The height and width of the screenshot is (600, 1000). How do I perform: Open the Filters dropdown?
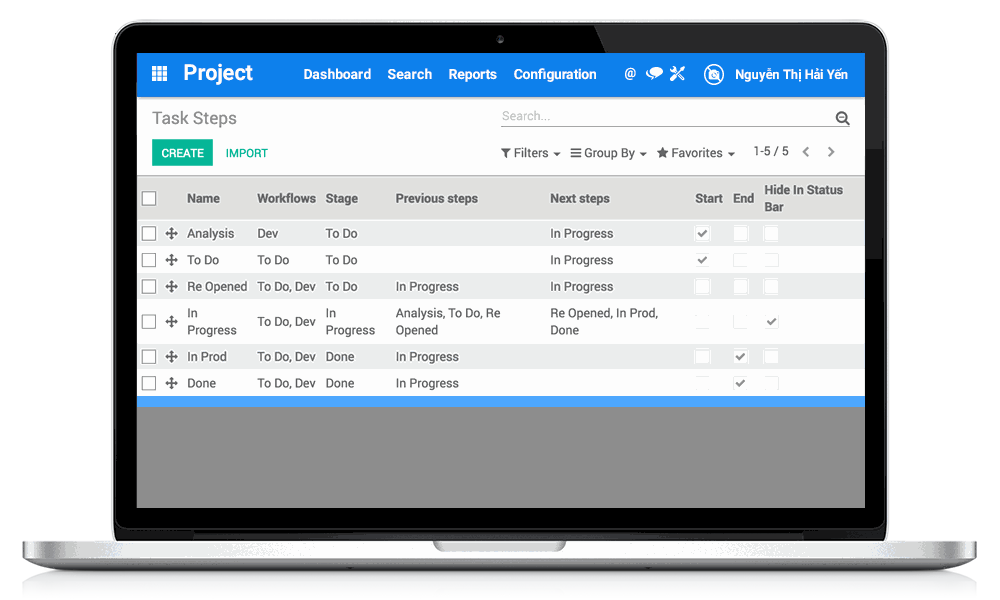click(x=530, y=152)
